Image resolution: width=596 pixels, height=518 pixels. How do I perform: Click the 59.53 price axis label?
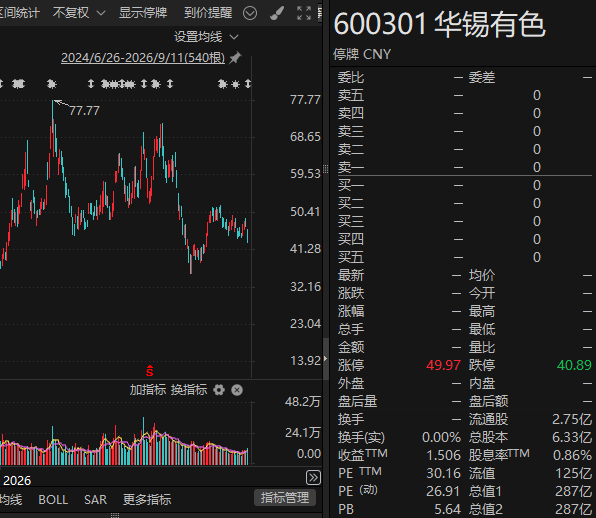click(305, 174)
